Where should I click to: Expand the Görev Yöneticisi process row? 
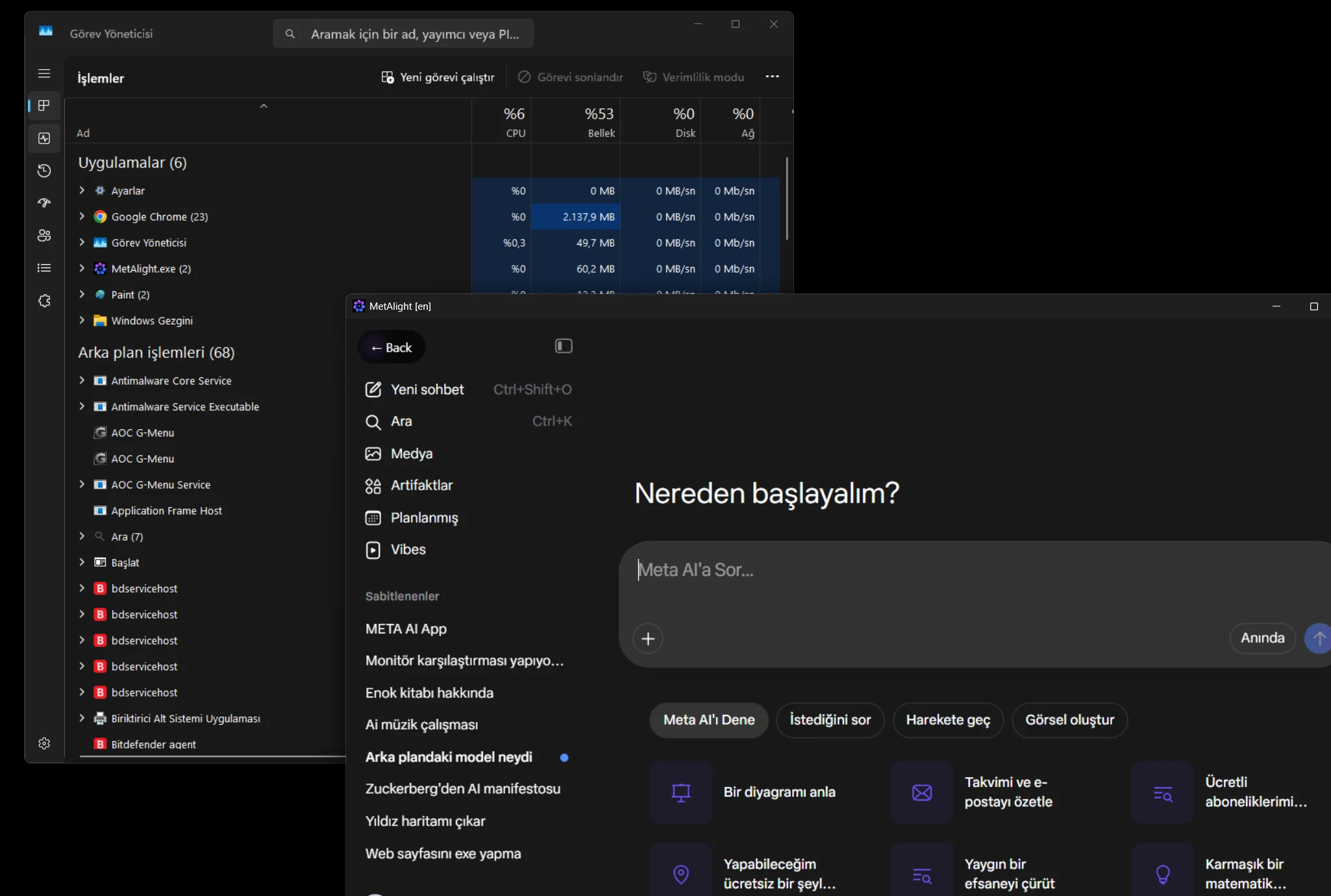[82, 242]
